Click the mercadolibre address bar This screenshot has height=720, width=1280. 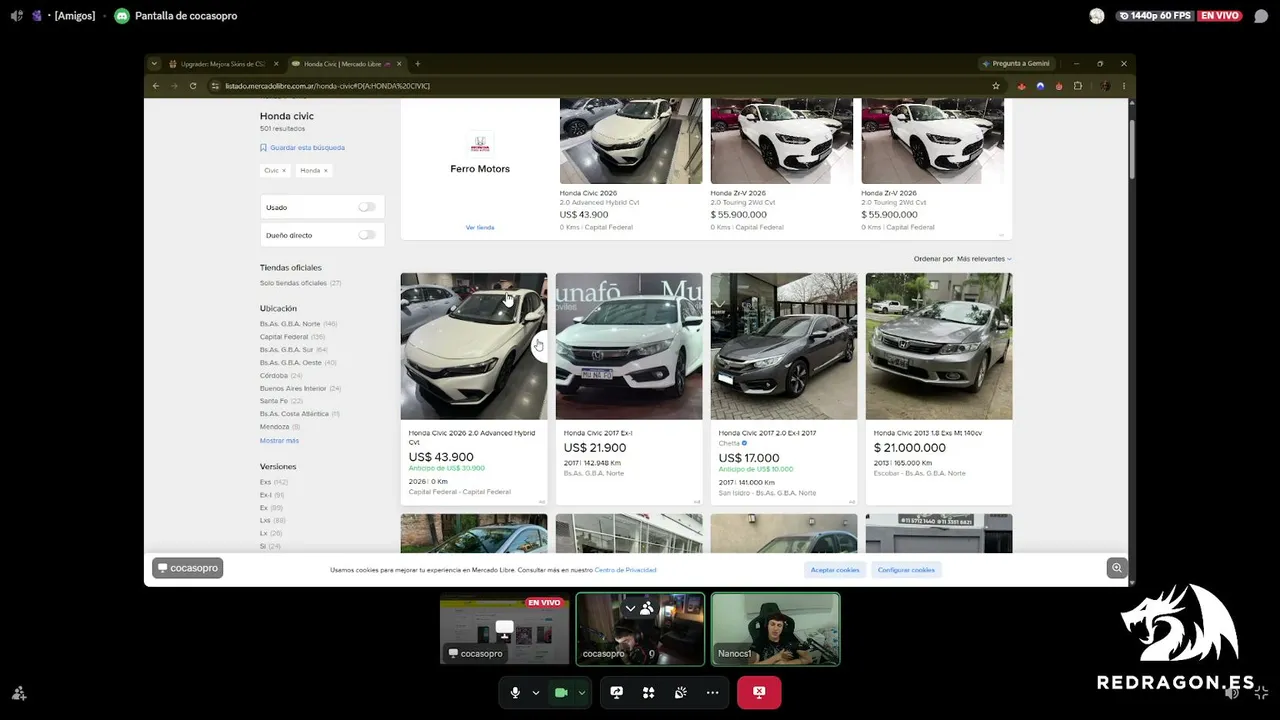point(600,86)
